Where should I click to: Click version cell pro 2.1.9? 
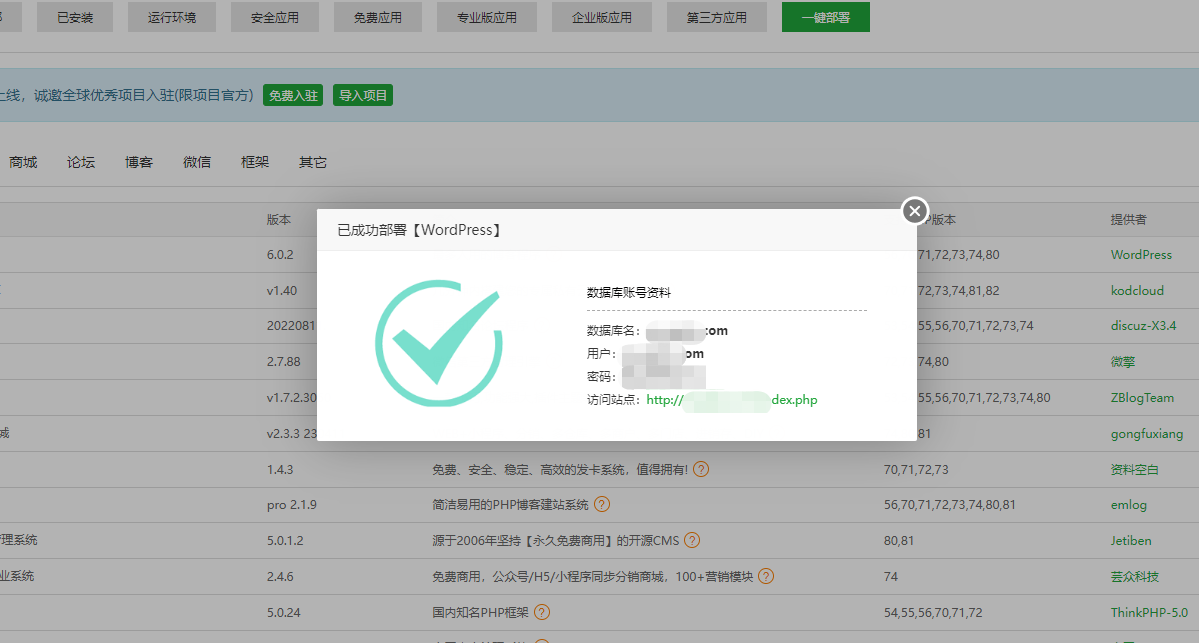click(x=291, y=505)
